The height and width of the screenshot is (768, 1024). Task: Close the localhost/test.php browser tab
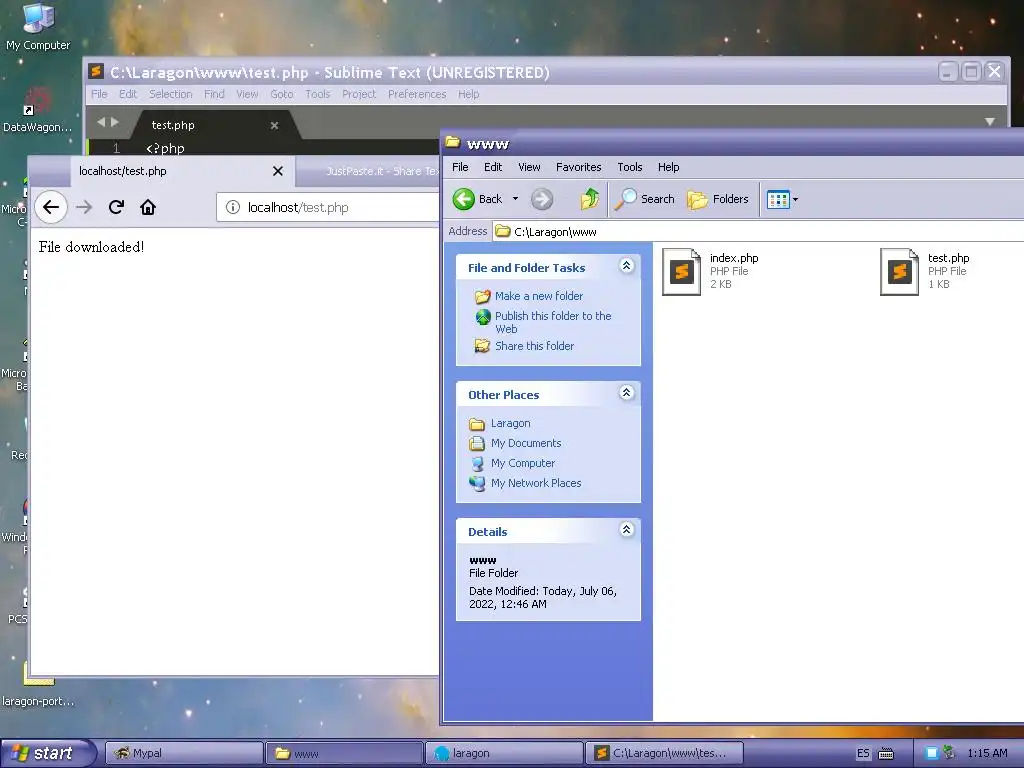(278, 171)
